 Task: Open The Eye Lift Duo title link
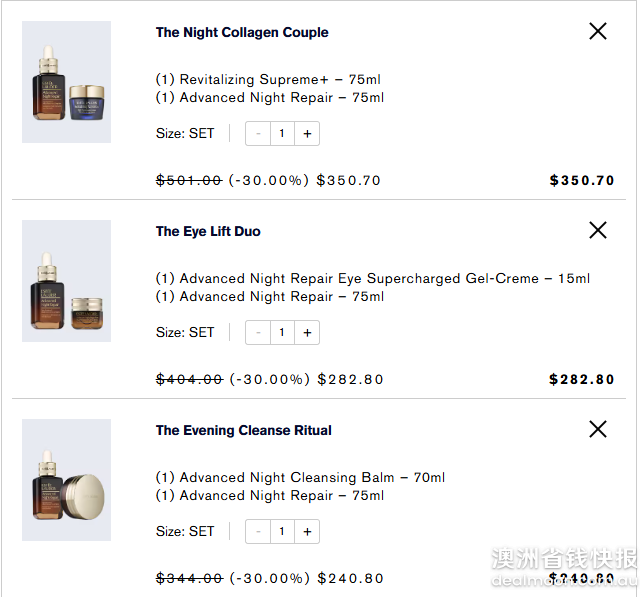(x=208, y=231)
